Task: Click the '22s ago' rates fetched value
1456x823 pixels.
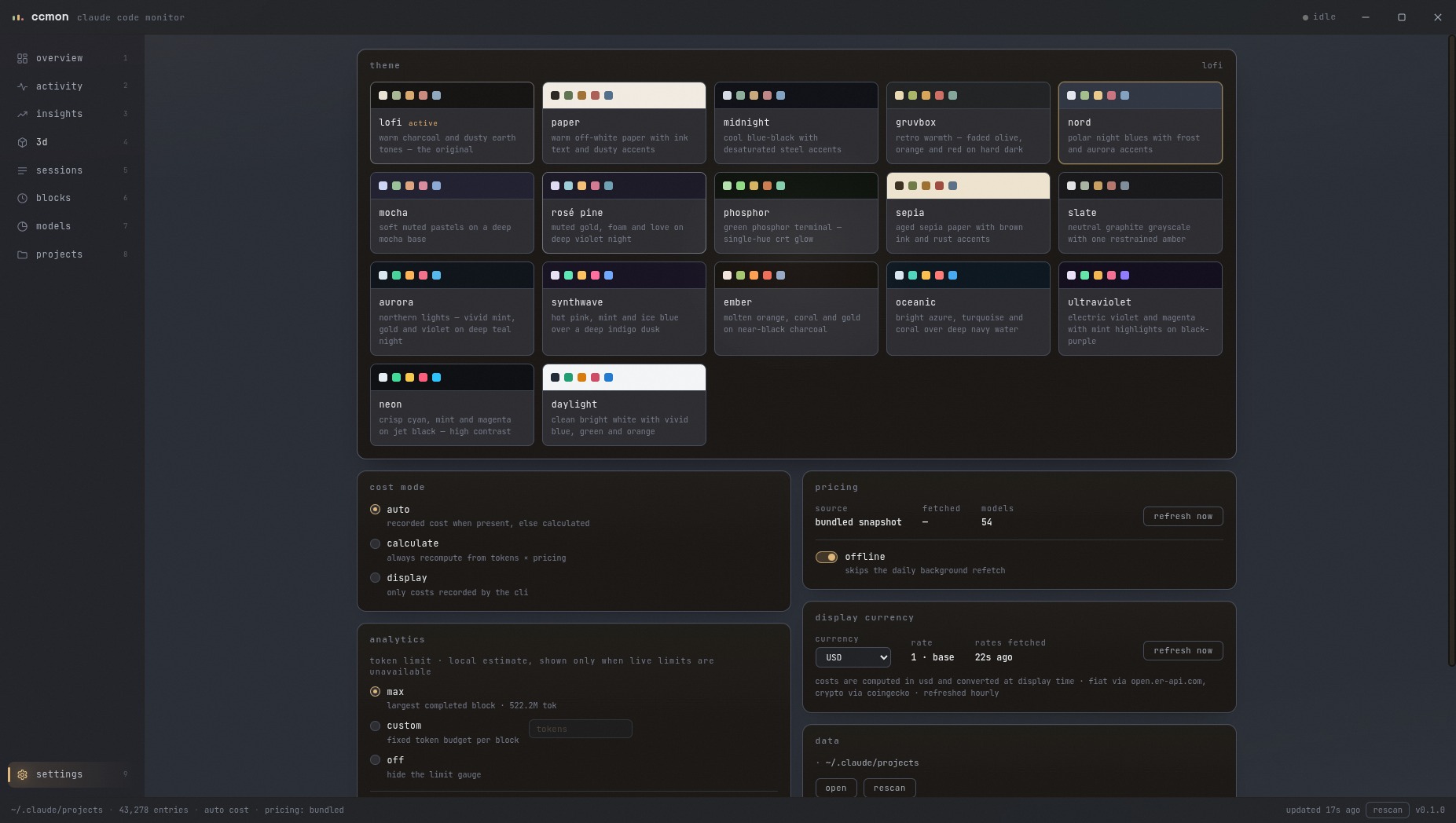Action: tap(993, 657)
